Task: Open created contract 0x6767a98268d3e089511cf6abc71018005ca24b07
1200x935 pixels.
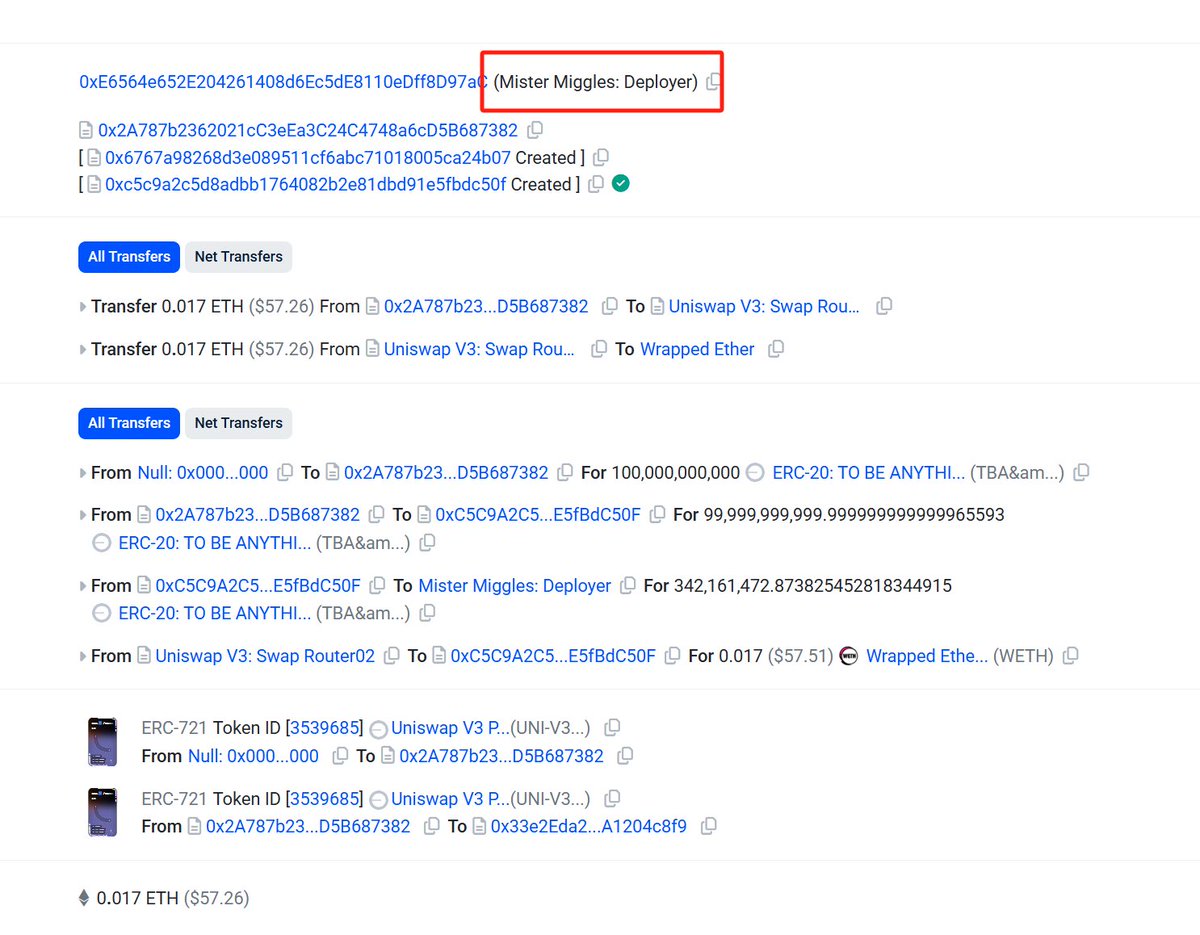Action: point(308,158)
